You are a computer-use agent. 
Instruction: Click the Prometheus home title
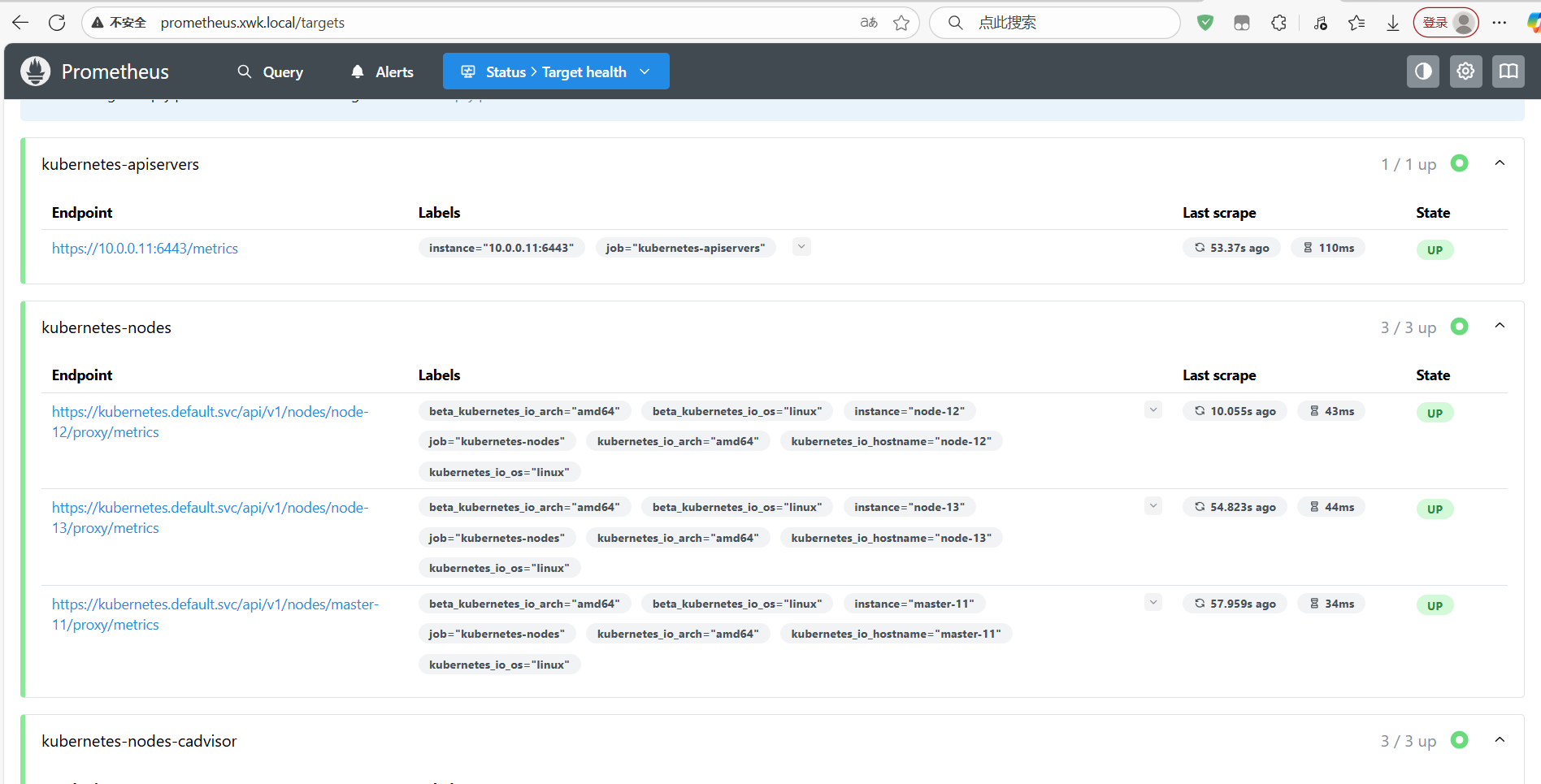point(115,72)
